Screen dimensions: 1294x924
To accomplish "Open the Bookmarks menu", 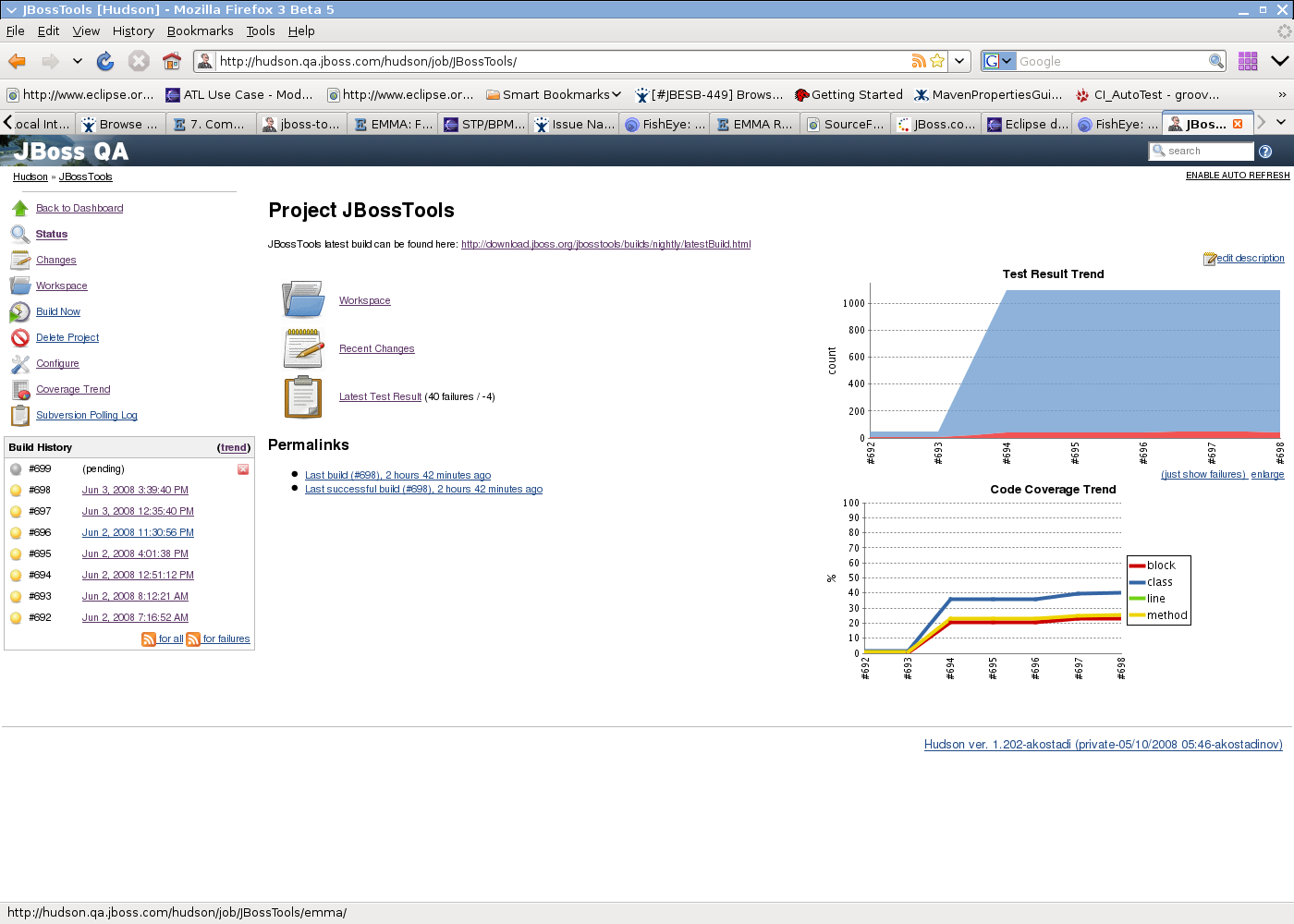I will pyautogui.click(x=200, y=30).
